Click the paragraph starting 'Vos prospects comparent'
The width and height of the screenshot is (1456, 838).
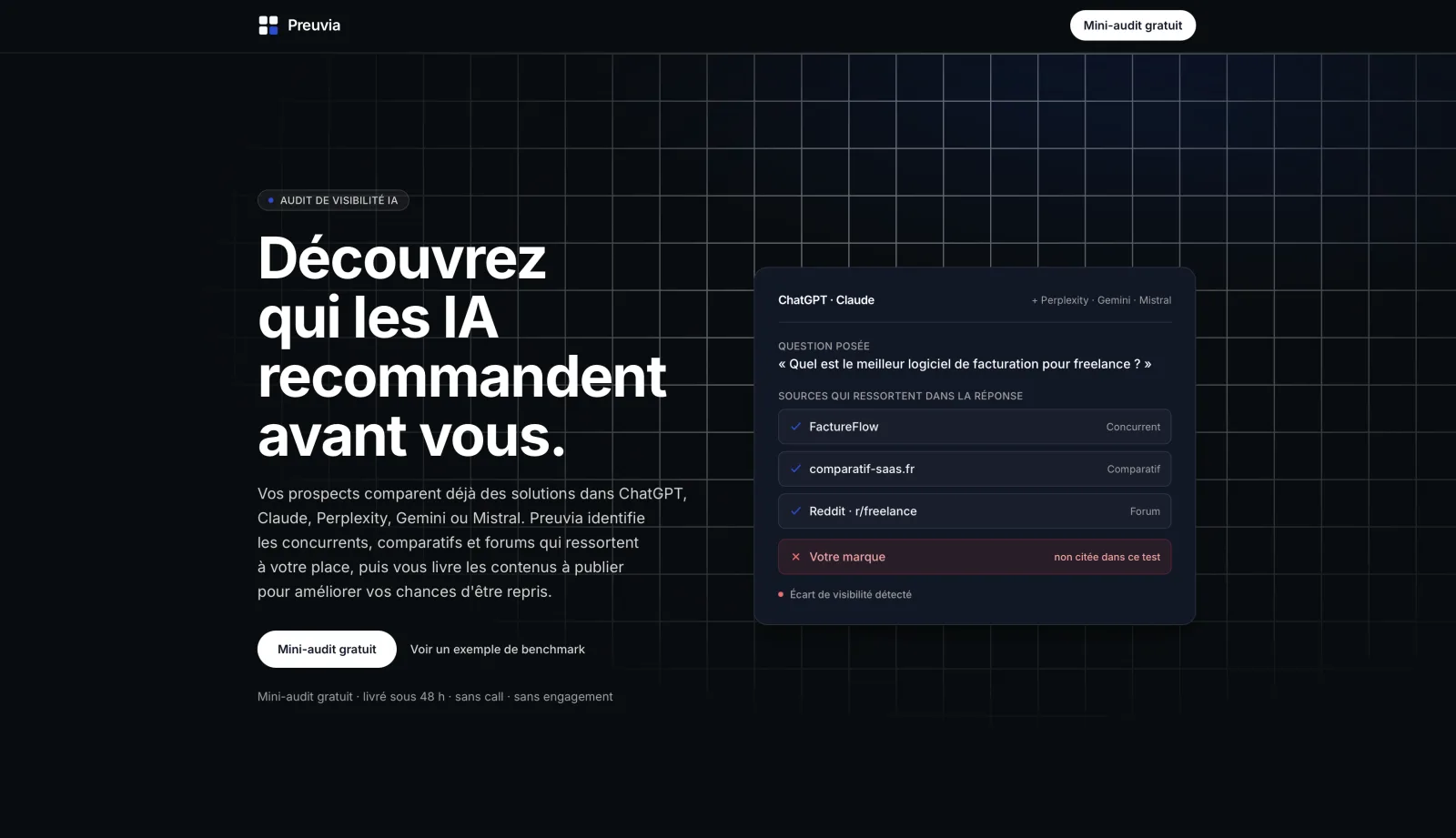pos(472,542)
